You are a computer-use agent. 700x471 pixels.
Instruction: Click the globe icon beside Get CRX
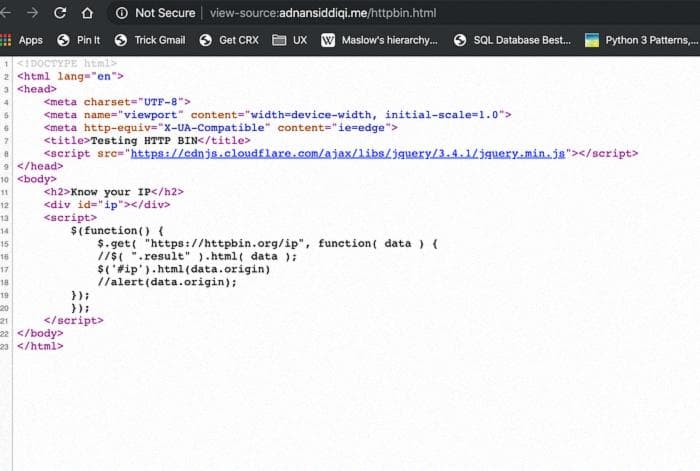pyautogui.click(x=205, y=40)
